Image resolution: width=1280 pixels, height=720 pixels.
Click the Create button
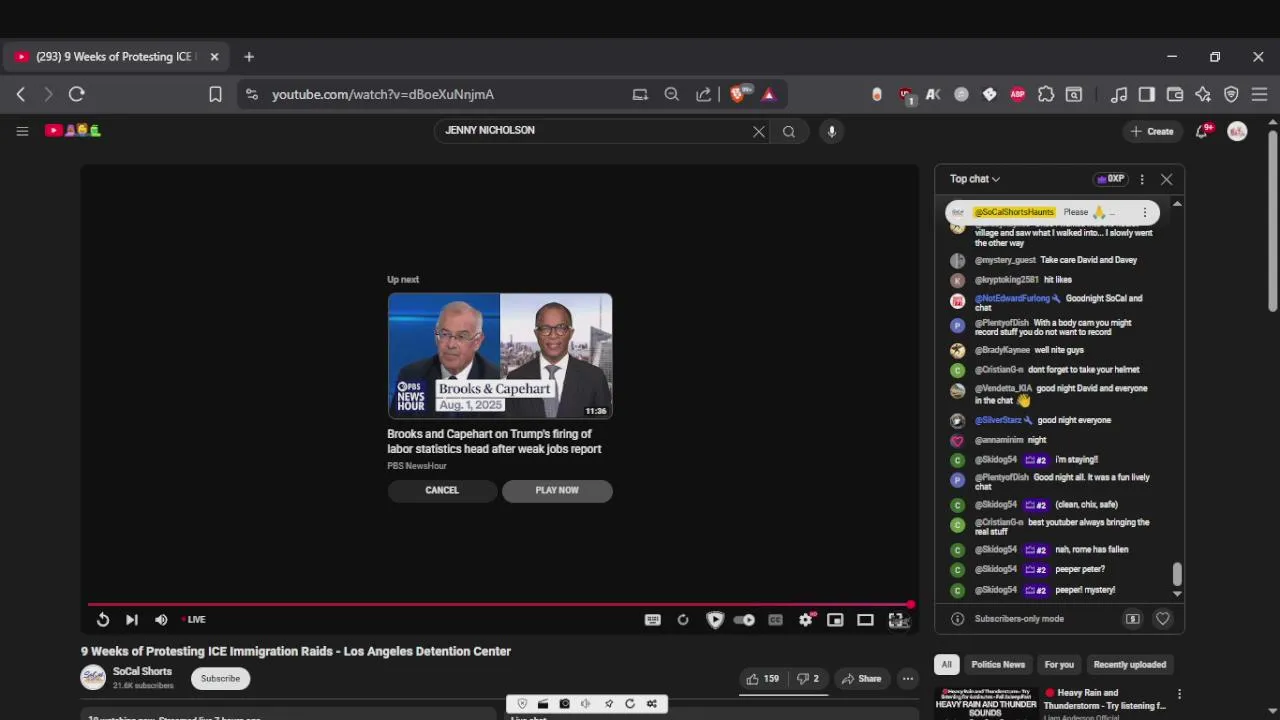pos(1152,131)
